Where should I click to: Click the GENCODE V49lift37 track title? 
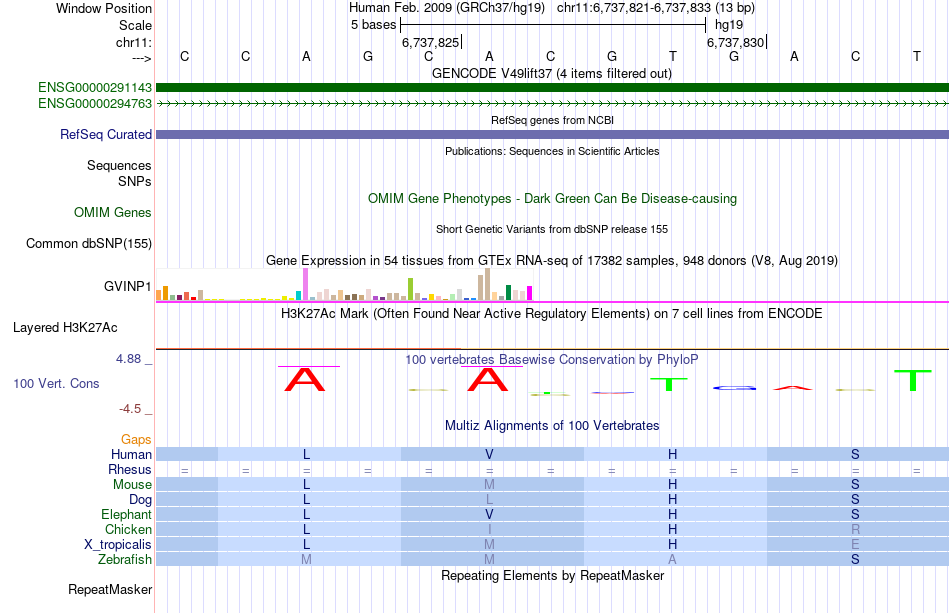point(551,74)
